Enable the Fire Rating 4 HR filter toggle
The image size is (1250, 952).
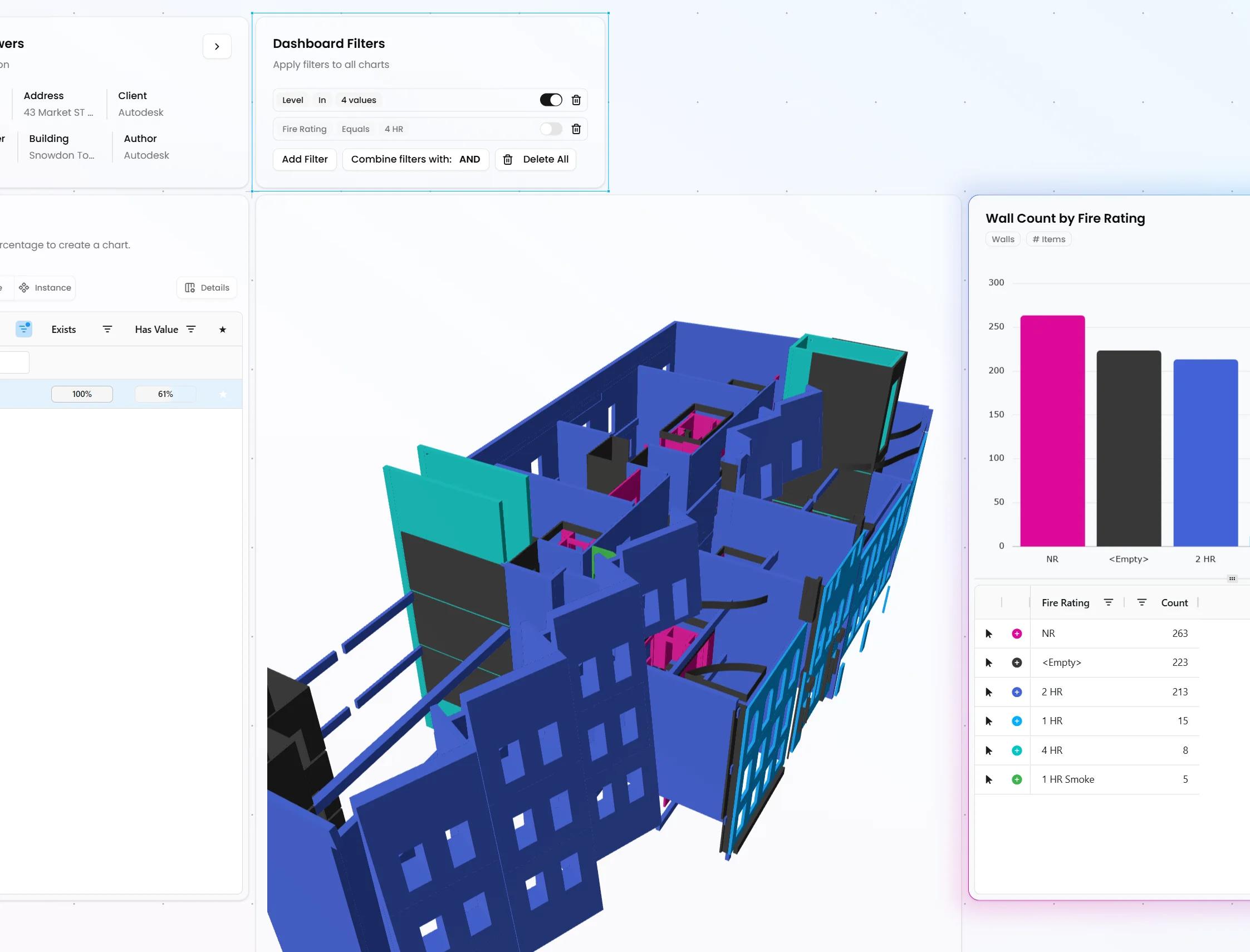coord(551,129)
